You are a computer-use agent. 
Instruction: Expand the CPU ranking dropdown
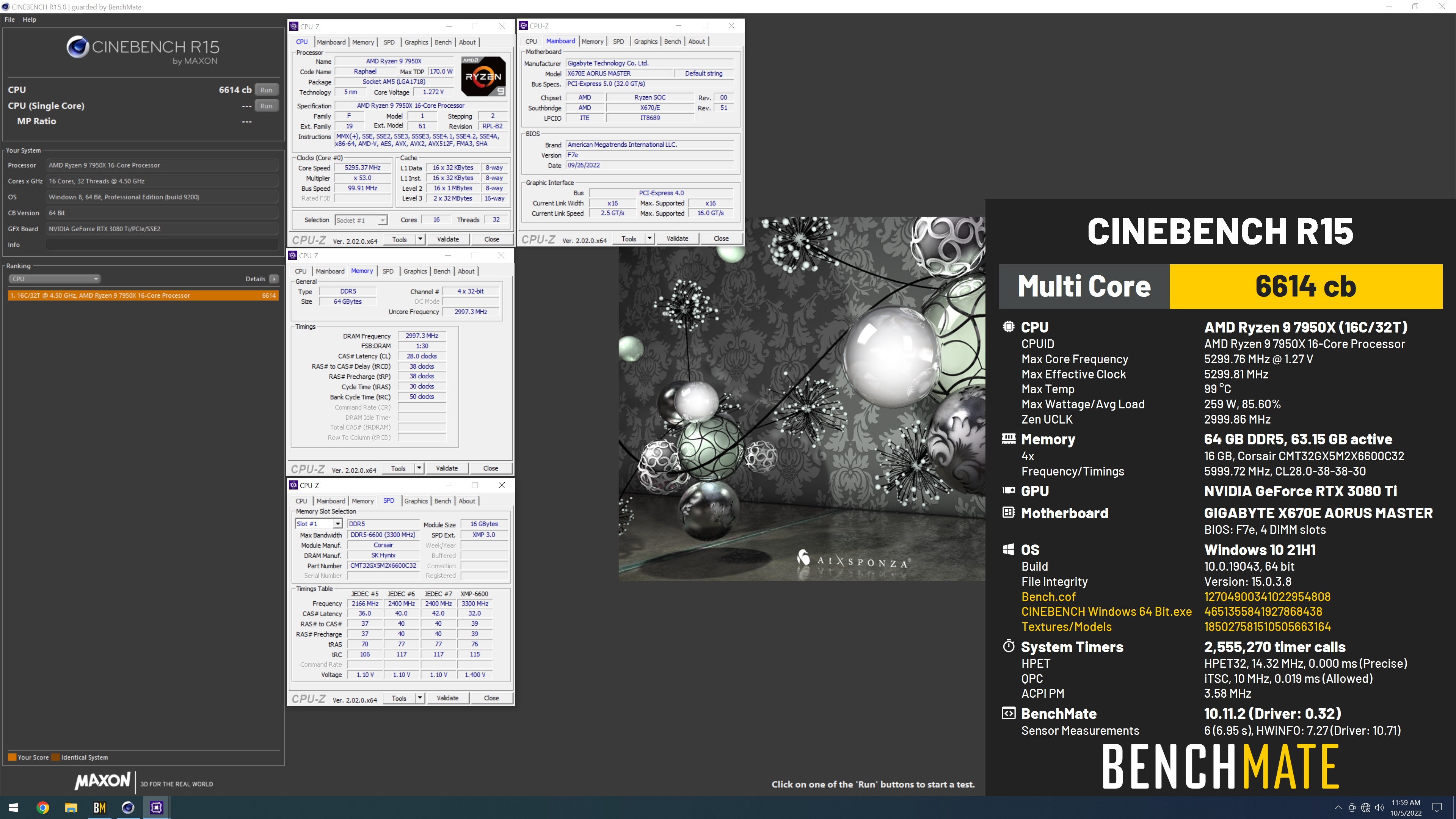point(55,279)
